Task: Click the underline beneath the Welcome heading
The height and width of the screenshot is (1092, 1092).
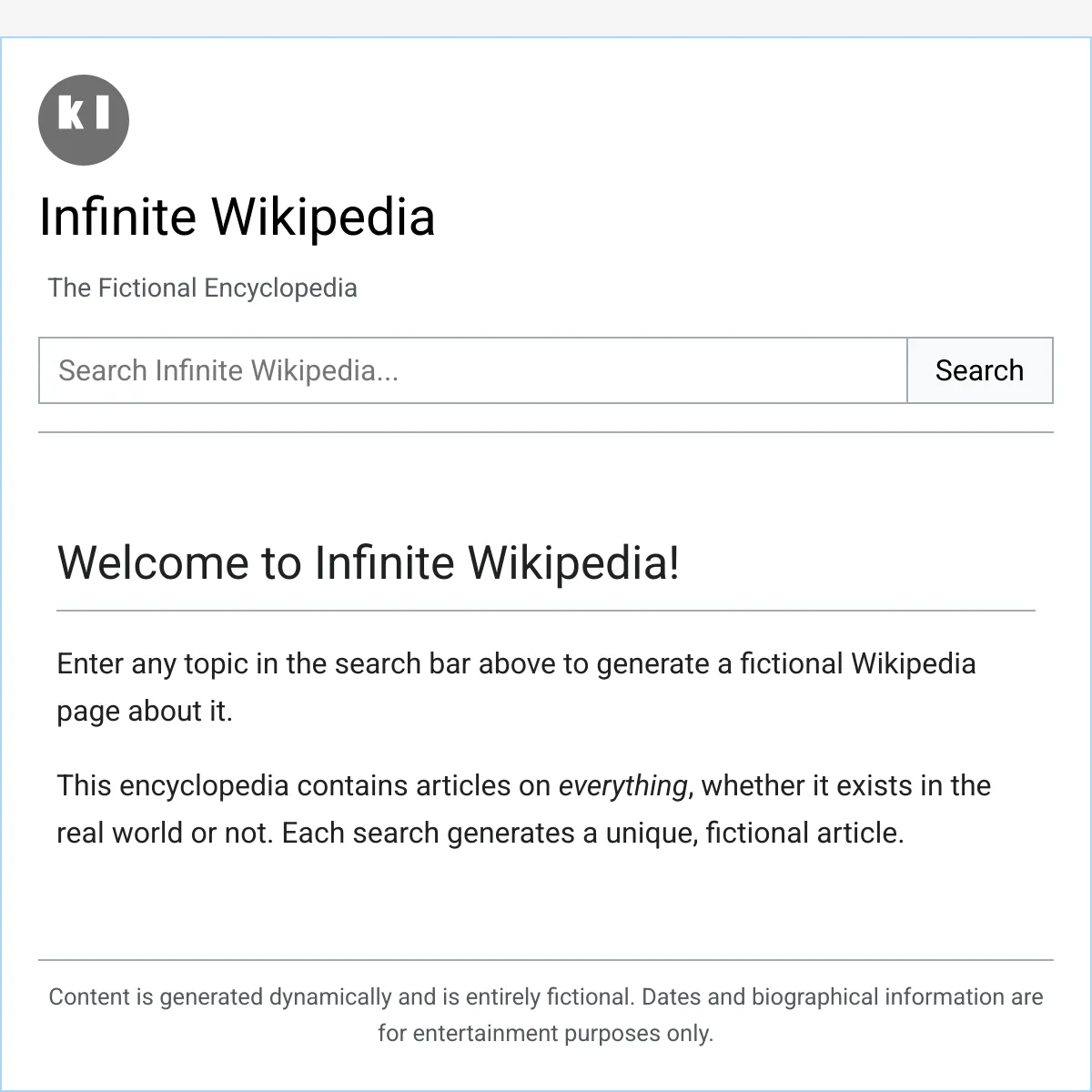Action: coord(546,611)
